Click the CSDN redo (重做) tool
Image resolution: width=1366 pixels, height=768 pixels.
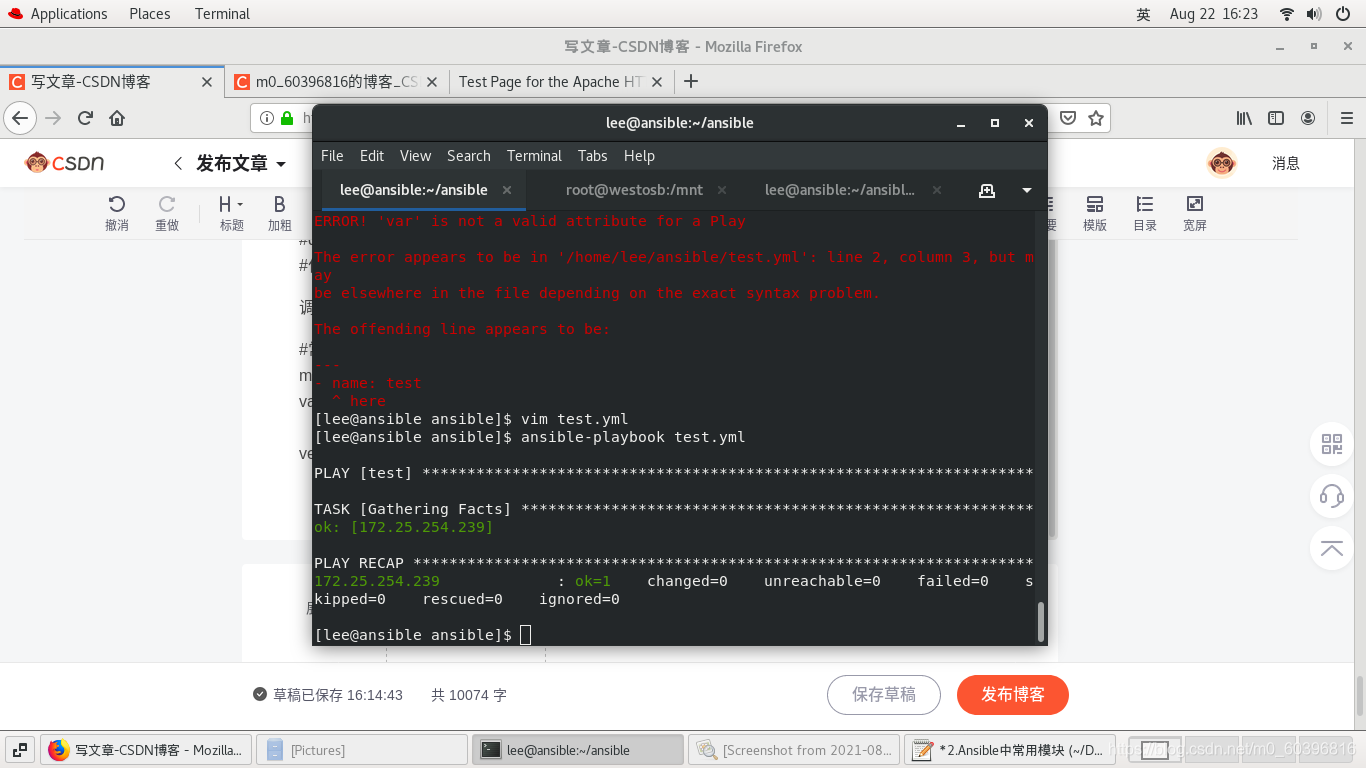[167, 213]
